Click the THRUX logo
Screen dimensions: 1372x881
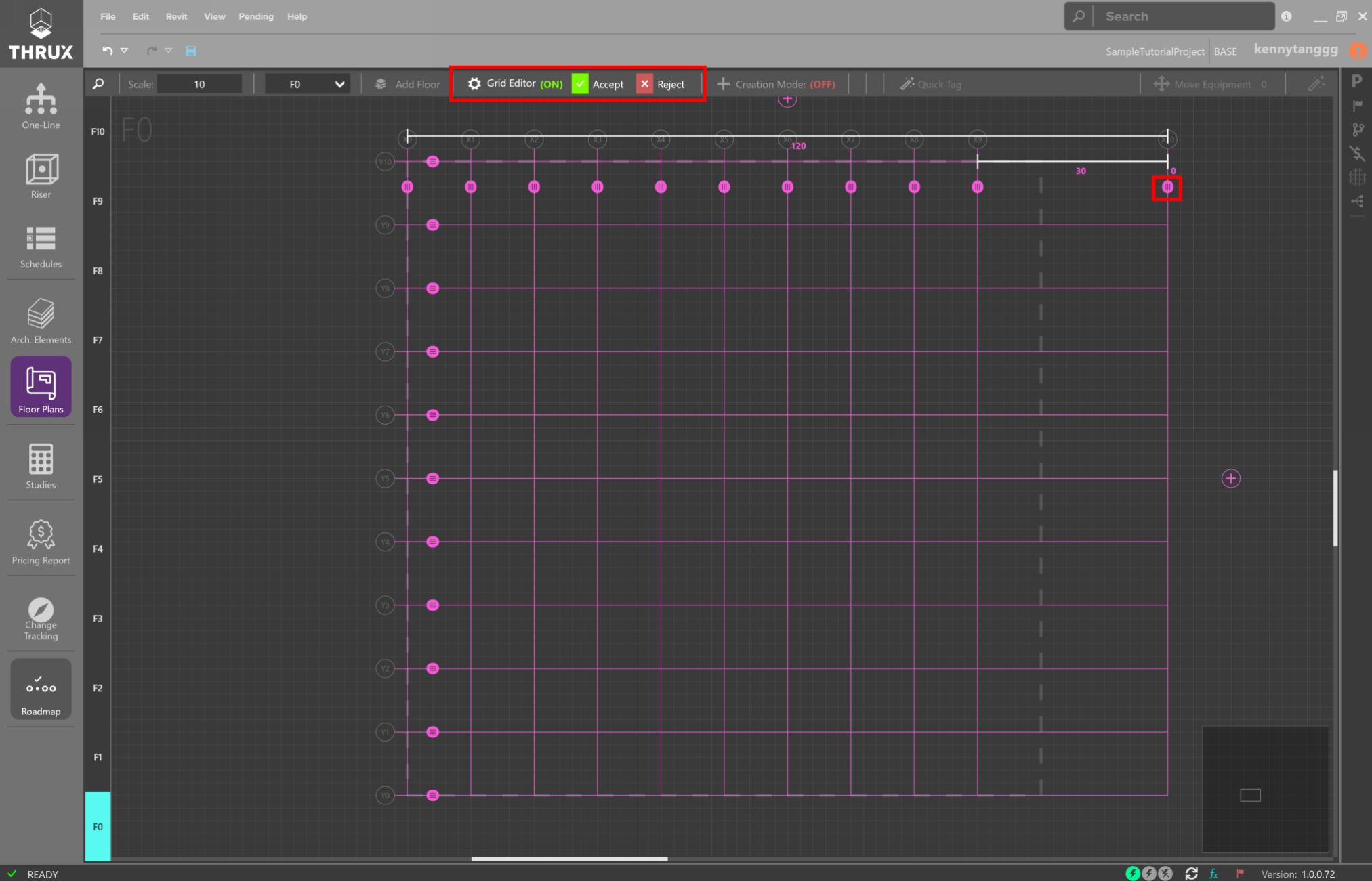41,33
